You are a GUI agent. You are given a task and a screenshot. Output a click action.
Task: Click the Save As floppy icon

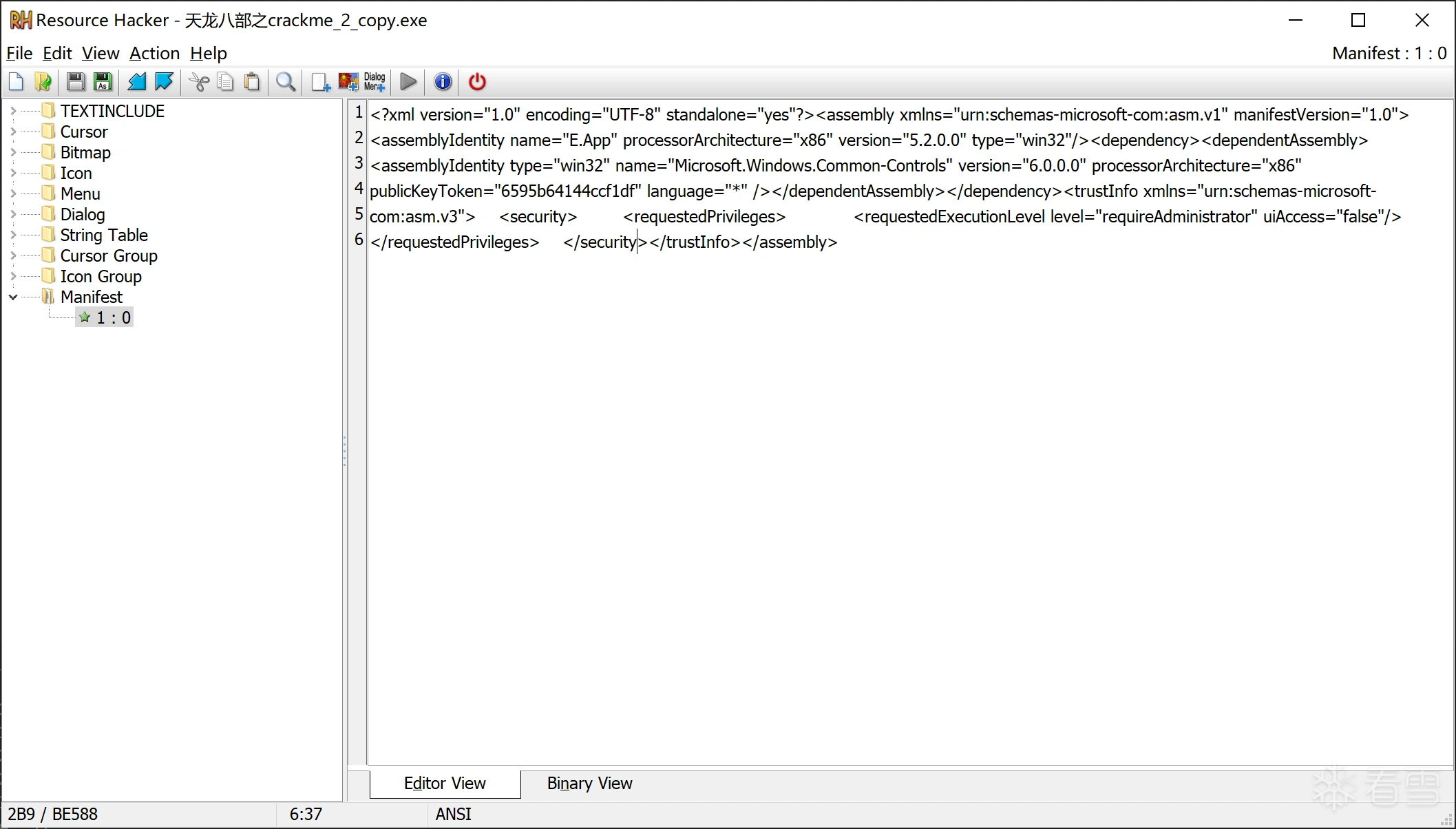[103, 82]
